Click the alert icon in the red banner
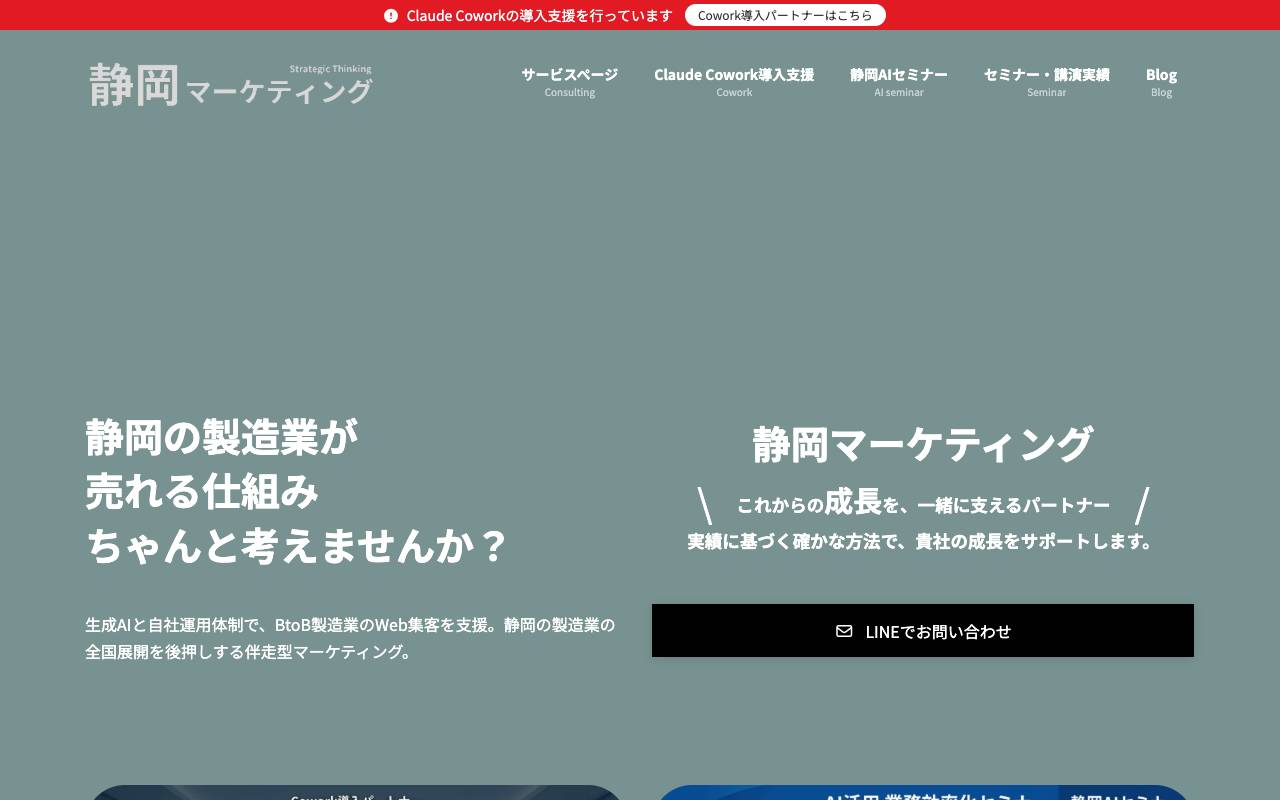 pos(391,15)
